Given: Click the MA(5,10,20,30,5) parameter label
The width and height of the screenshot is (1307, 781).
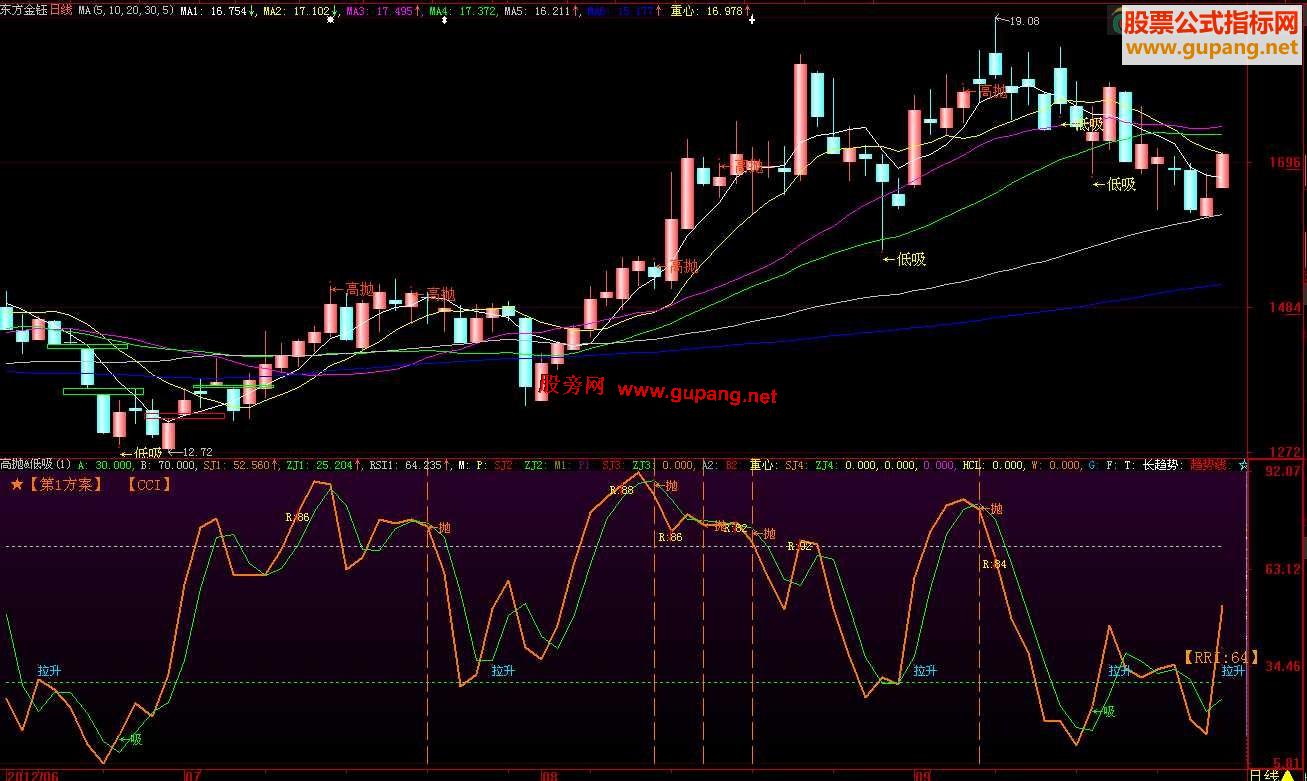Looking at the screenshot, I should click(125, 10).
